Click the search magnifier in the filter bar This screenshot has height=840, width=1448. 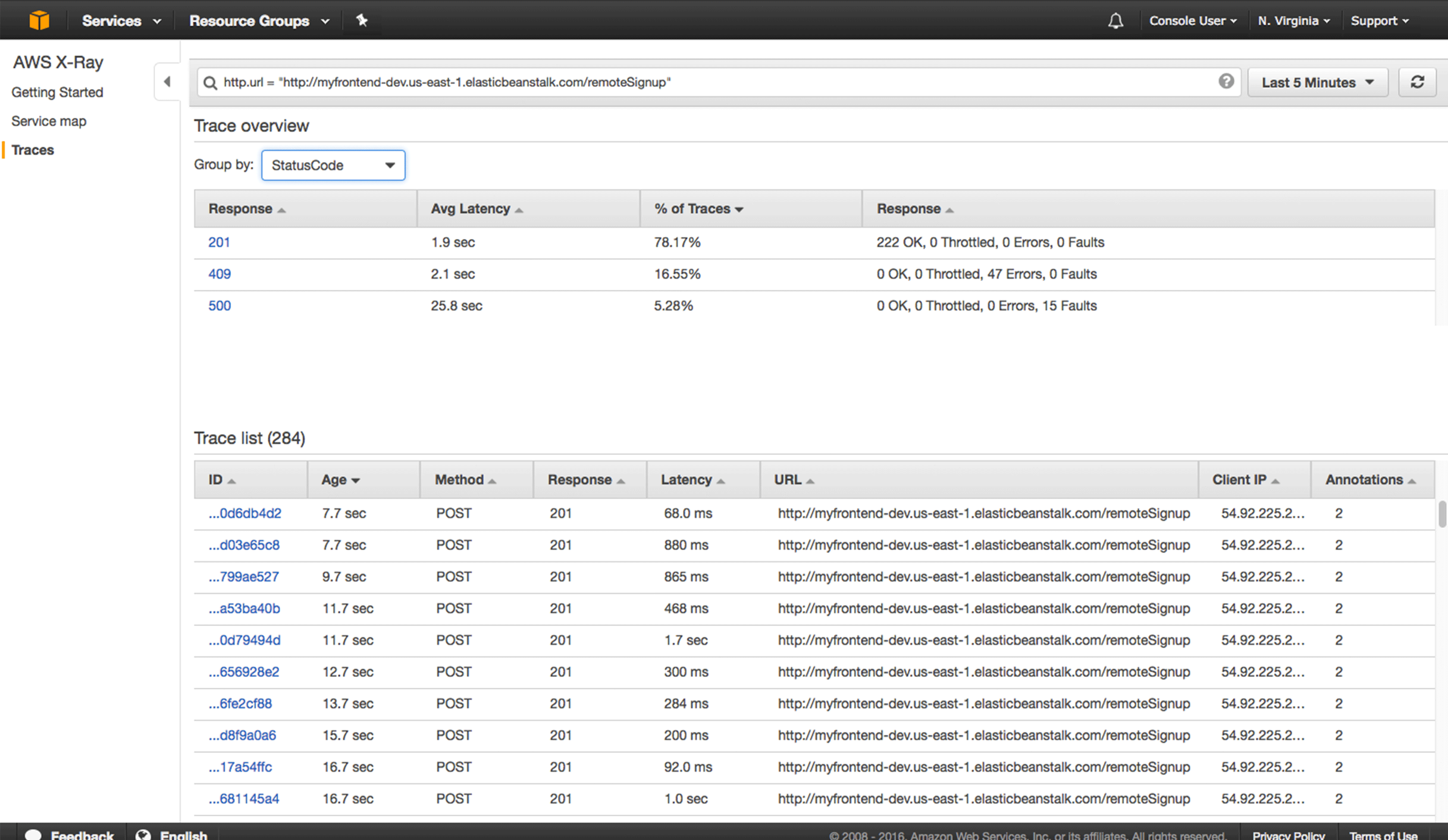(x=210, y=82)
